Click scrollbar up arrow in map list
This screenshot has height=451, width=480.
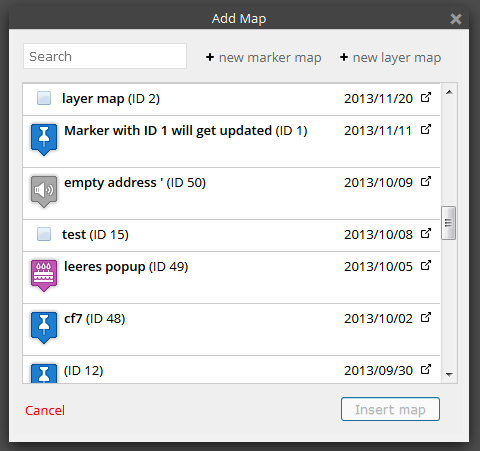[x=449, y=92]
